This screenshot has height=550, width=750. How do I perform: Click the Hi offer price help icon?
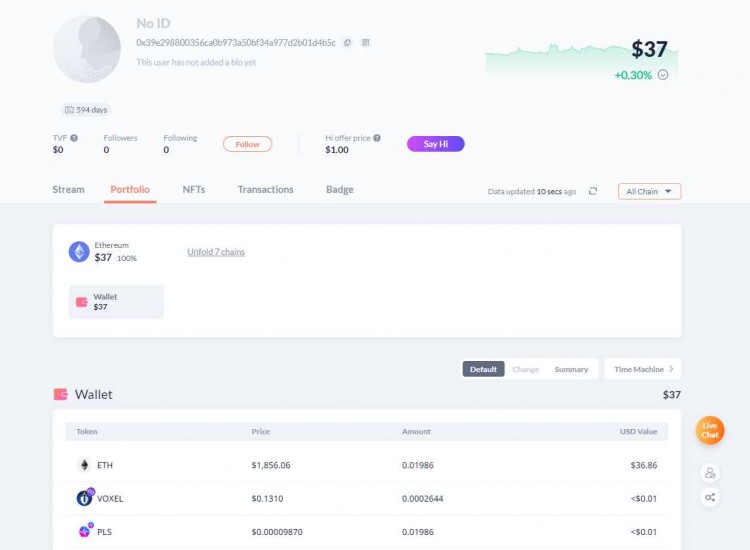(x=377, y=138)
